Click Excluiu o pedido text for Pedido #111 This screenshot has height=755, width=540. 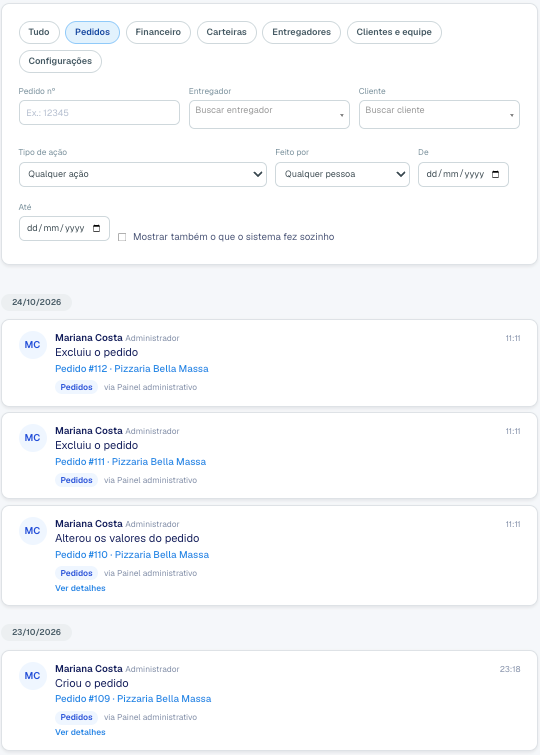[96, 445]
